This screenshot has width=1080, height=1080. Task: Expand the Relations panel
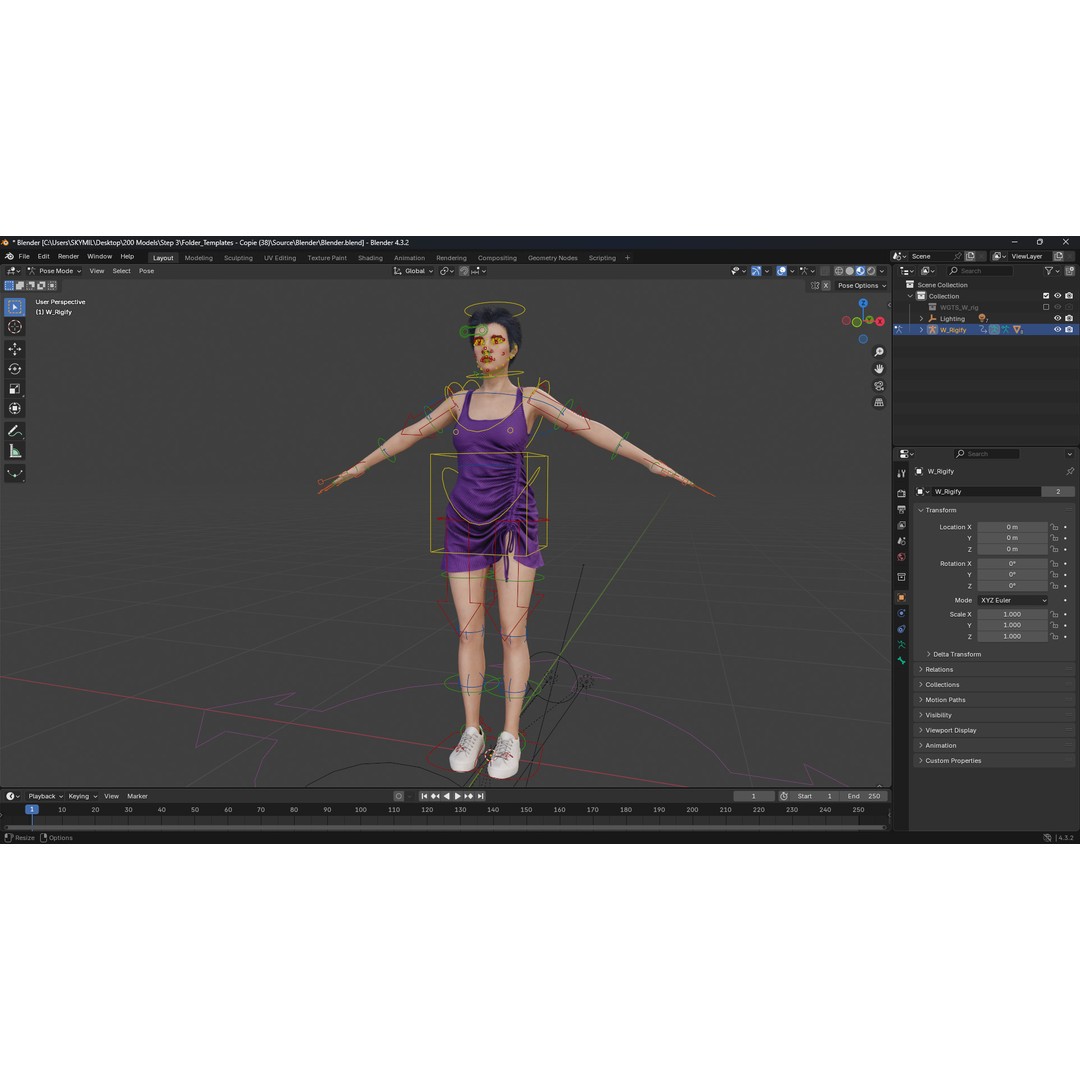coord(938,669)
